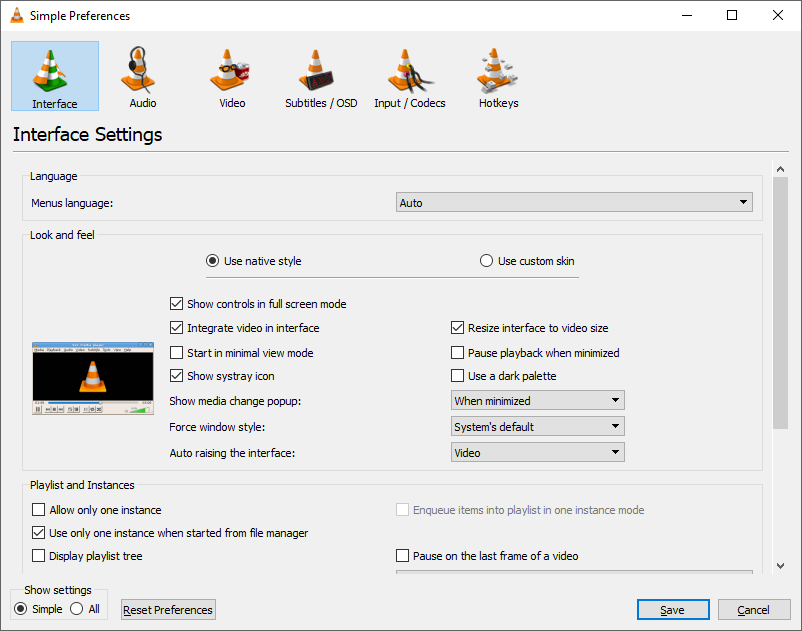Enable Allow only one instance

click(39, 510)
